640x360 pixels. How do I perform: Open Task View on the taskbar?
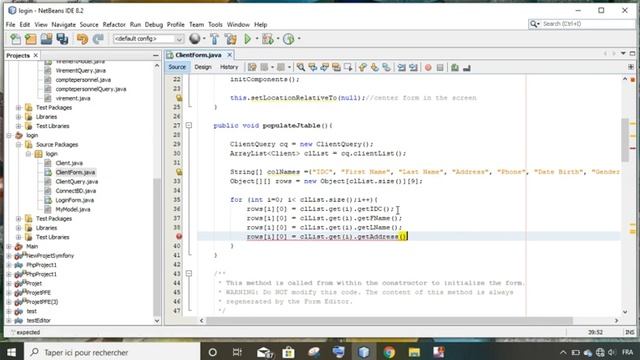point(237,352)
